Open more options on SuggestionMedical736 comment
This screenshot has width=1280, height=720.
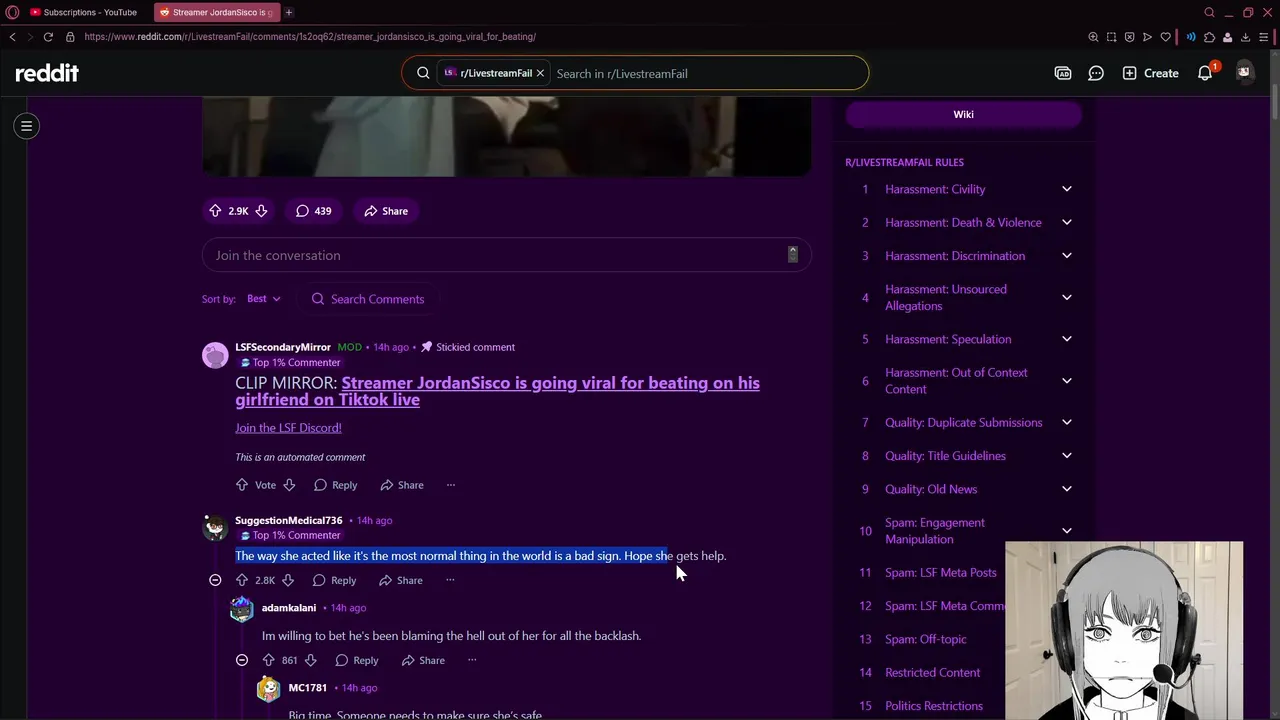coord(450,580)
